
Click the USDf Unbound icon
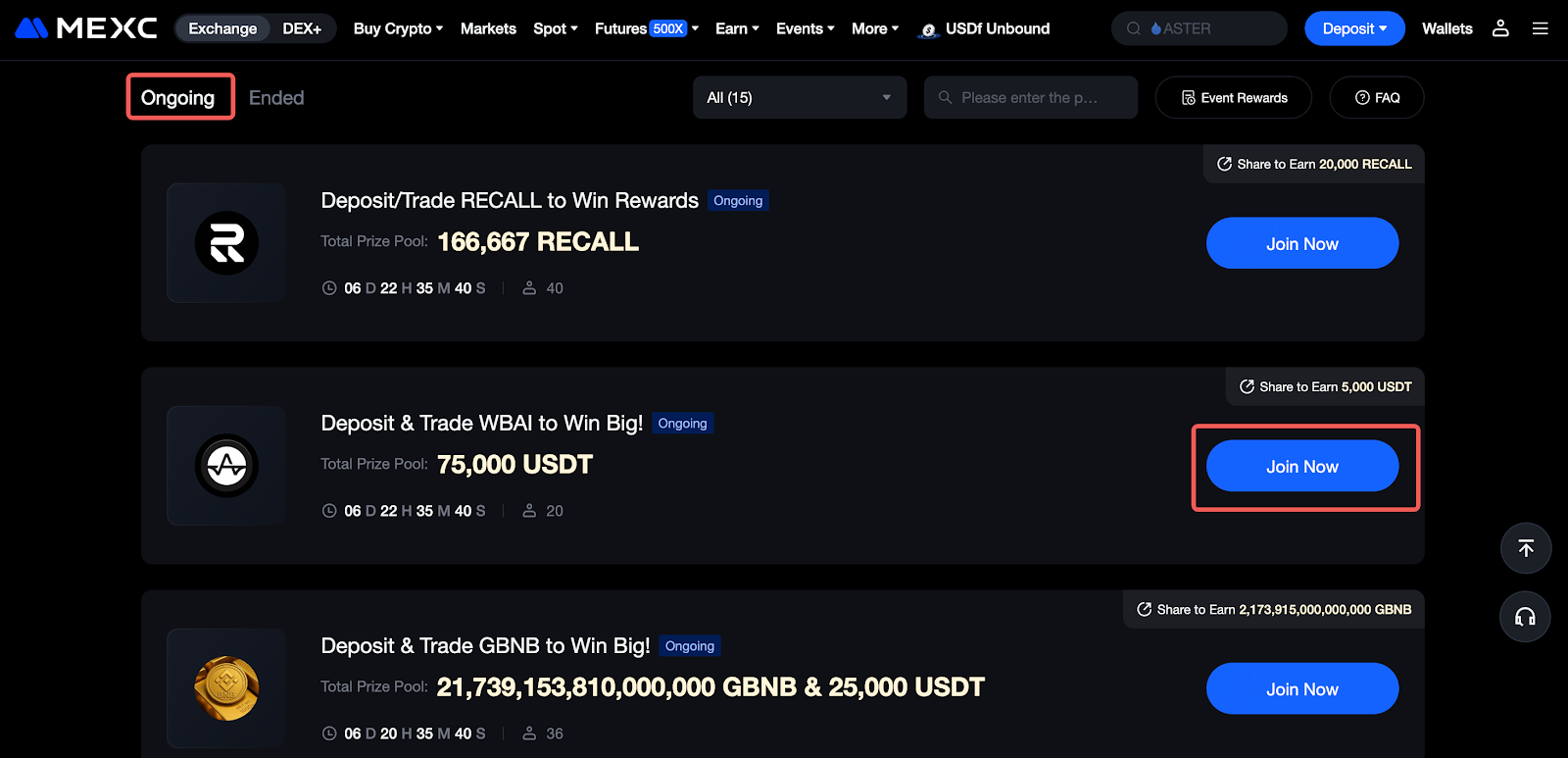(928, 30)
